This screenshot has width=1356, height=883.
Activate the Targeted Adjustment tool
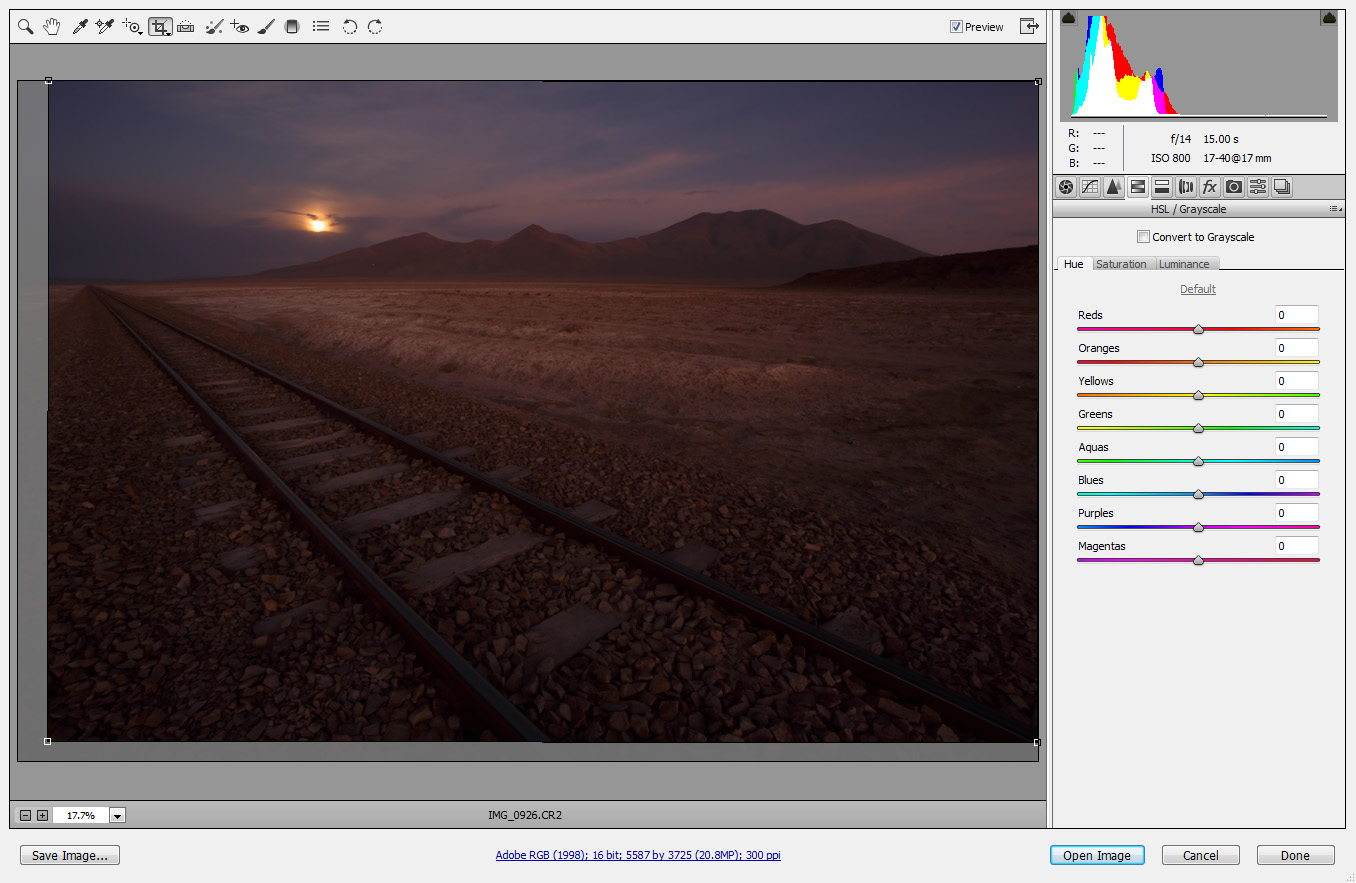[x=132, y=27]
